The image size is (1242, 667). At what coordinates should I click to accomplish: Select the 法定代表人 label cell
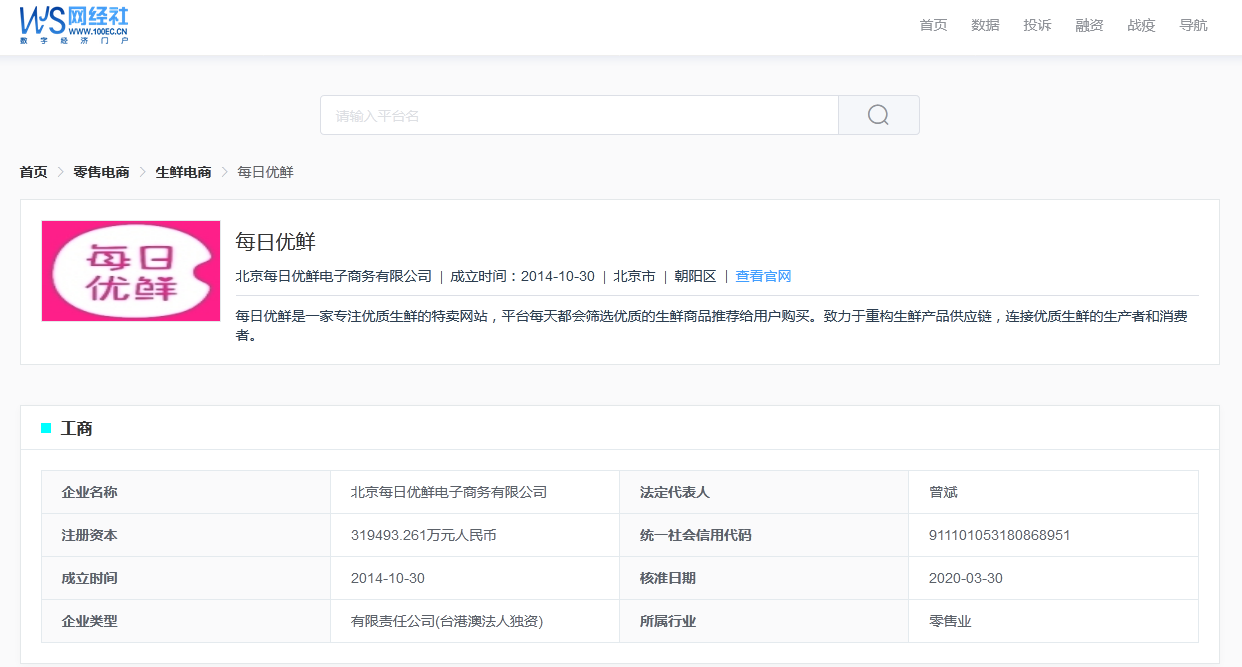(764, 492)
